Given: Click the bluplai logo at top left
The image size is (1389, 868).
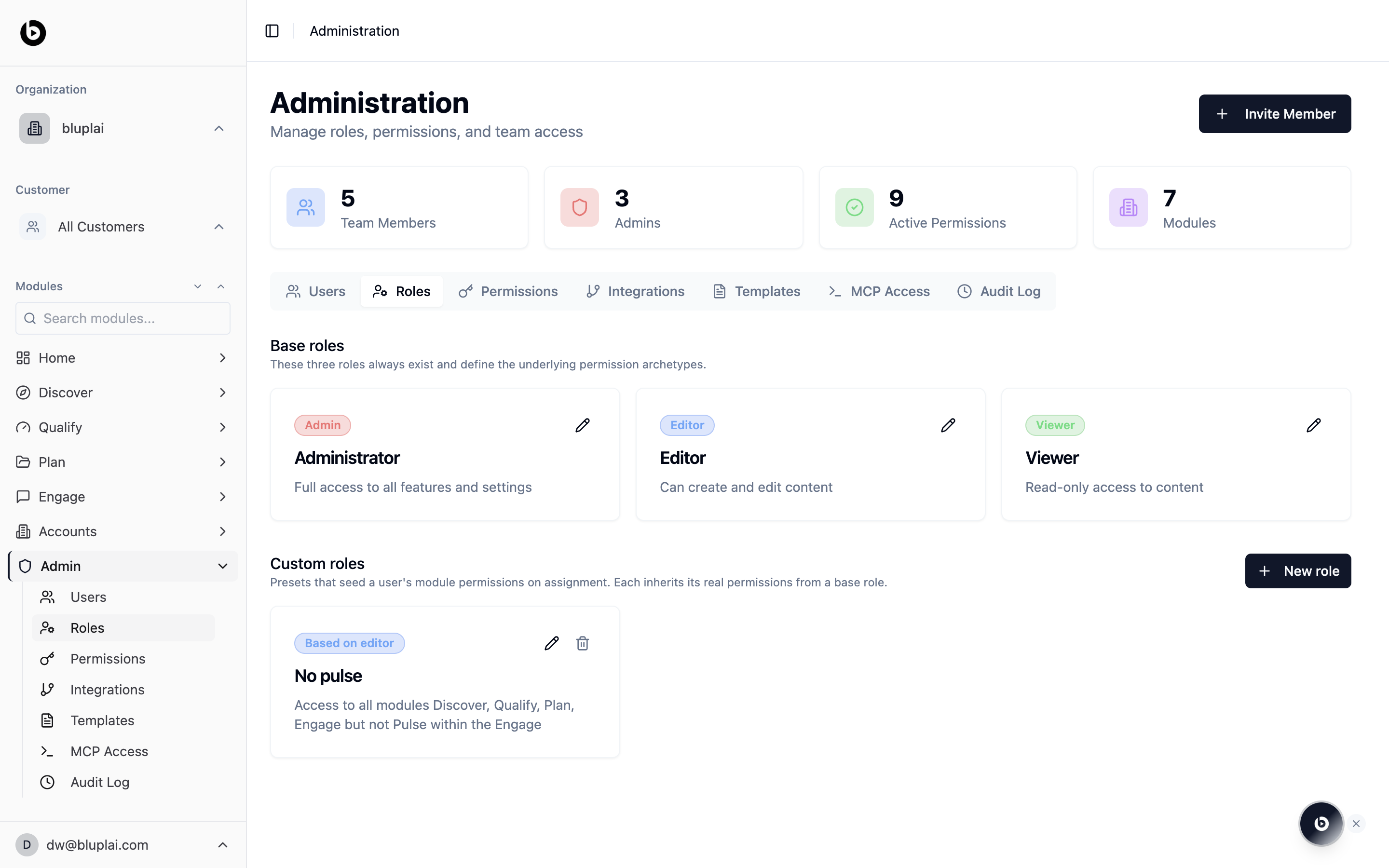Looking at the screenshot, I should [x=33, y=33].
